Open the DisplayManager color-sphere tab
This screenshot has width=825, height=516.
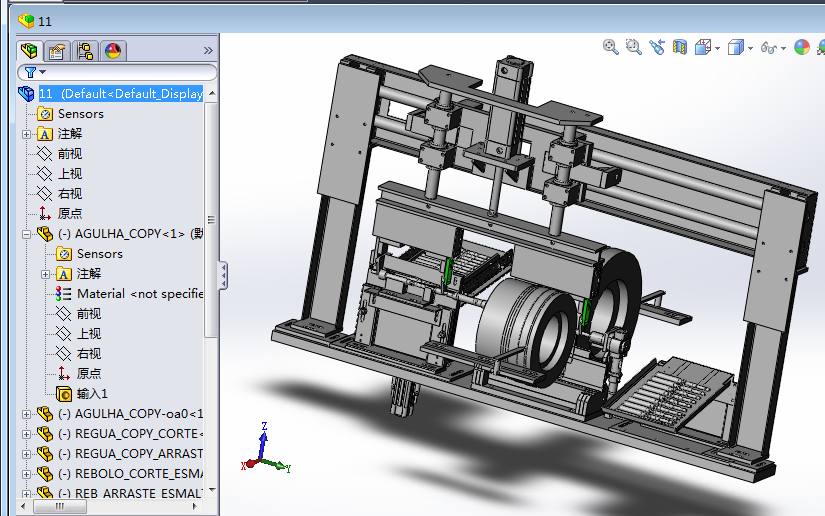[113, 51]
